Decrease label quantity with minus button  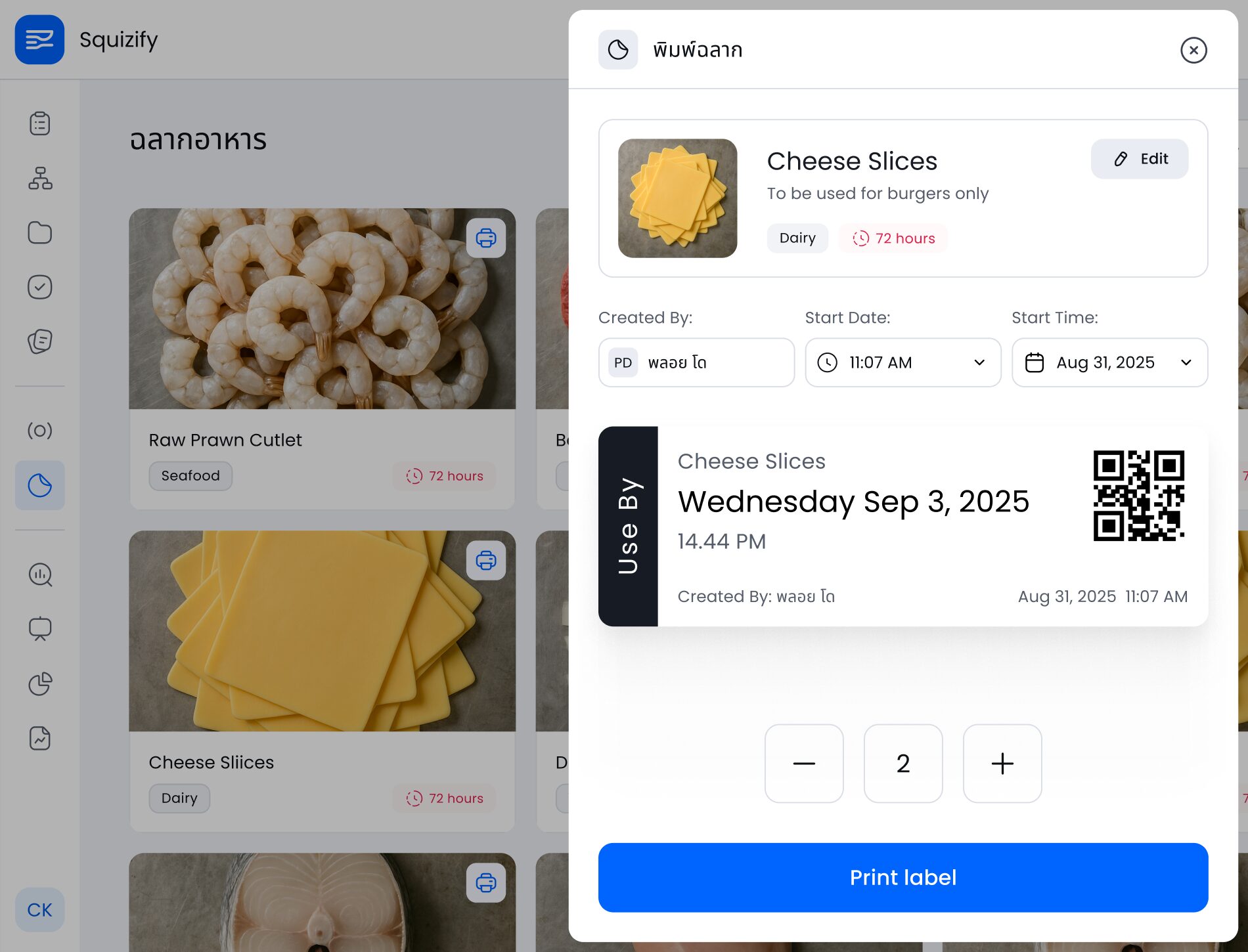804,764
